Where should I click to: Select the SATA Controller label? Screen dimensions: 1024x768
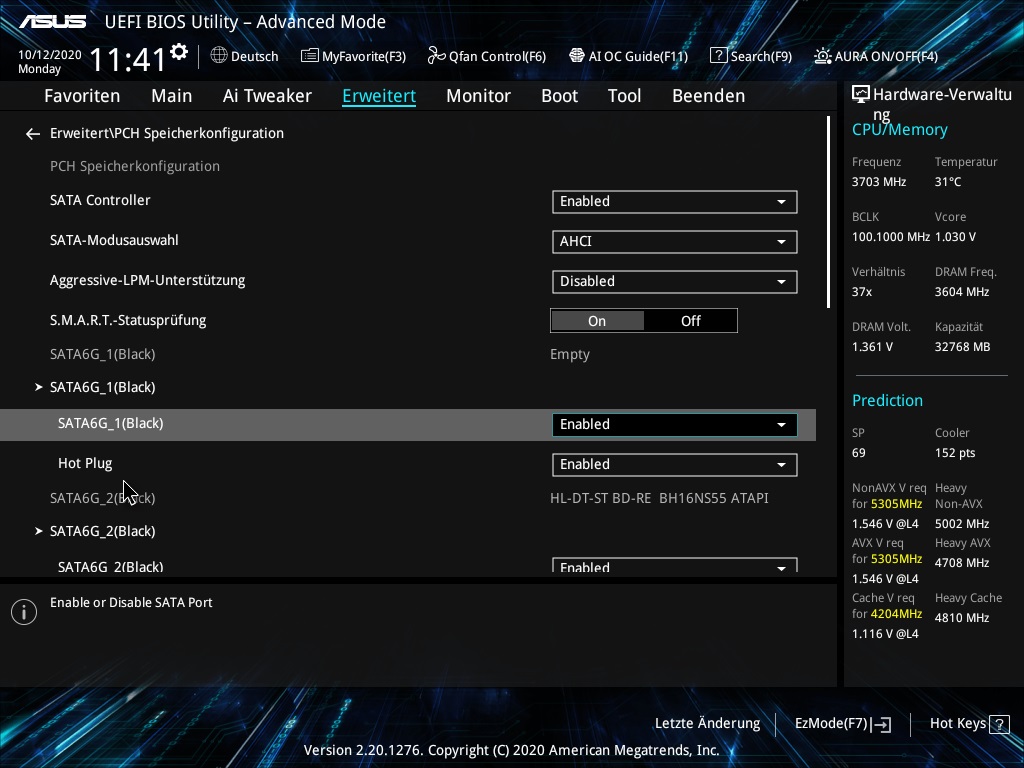(x=100, y=200)
